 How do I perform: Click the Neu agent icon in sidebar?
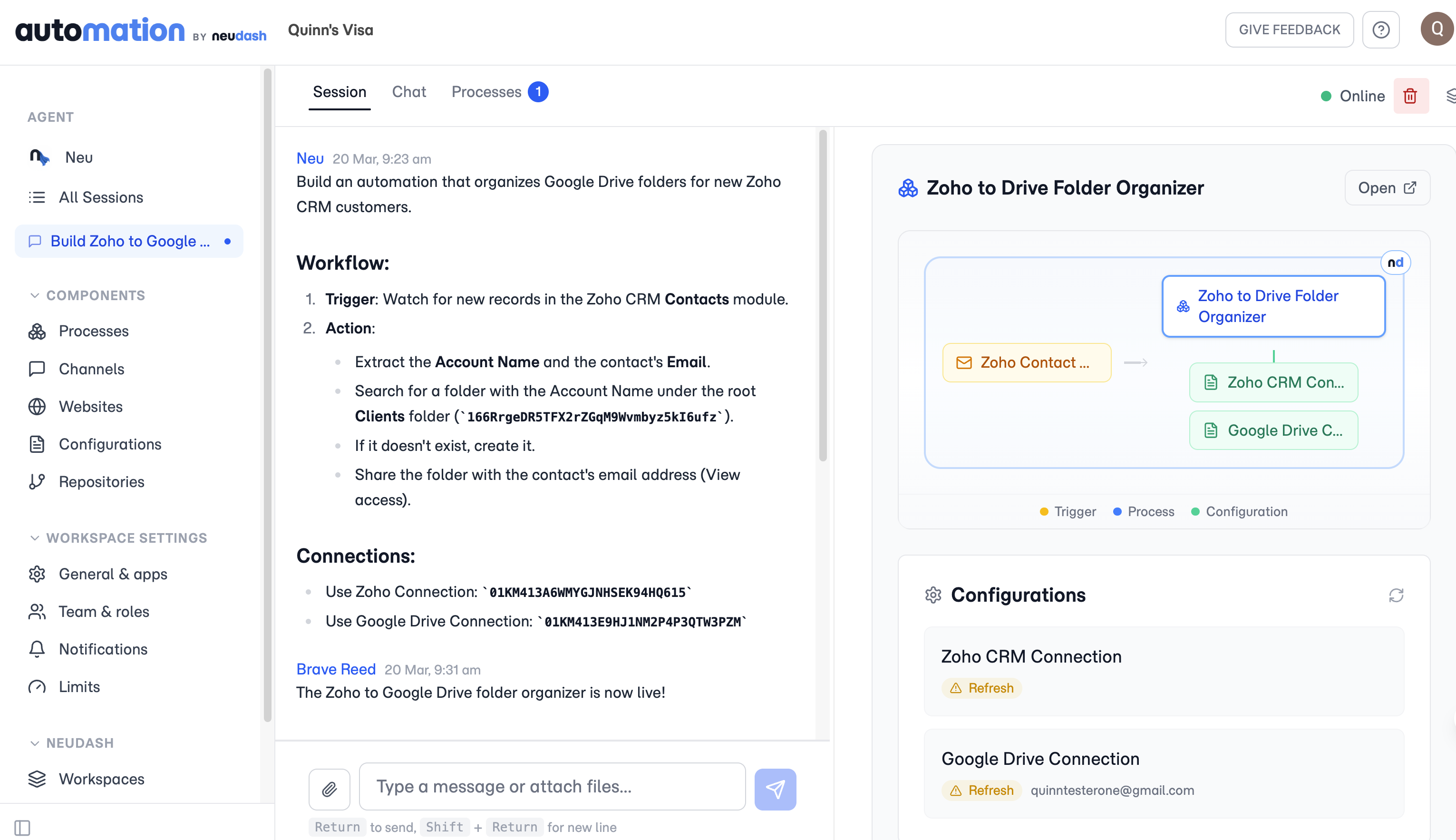tap(39, 157)
